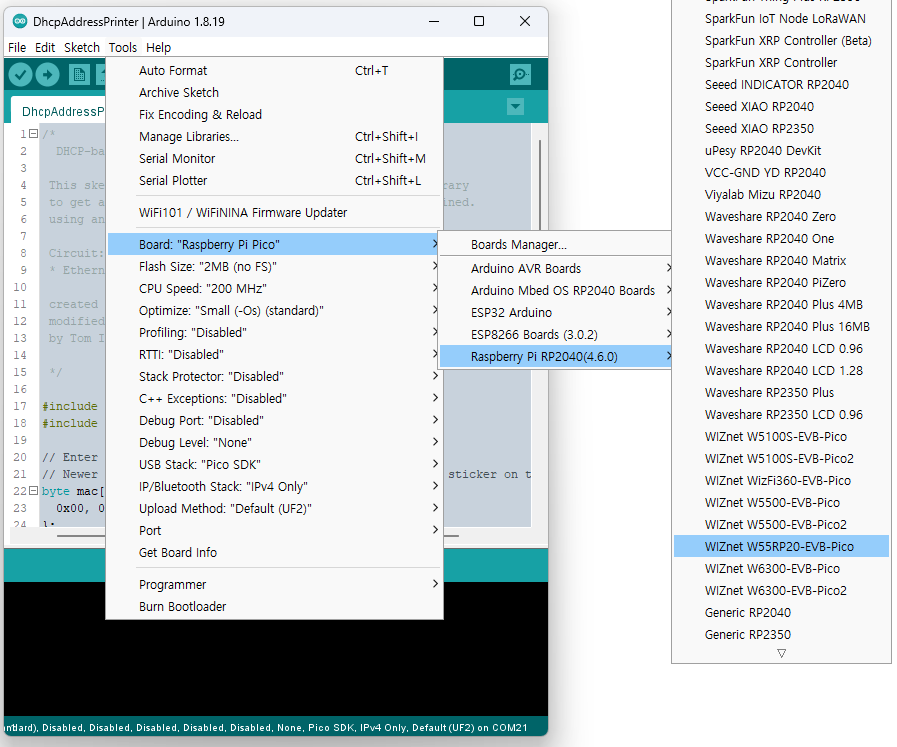Launch Serial Monitor from Tools menu
The height and width of the screenshot is (747, 897).
pyautogui.click(x=275, y=159)
